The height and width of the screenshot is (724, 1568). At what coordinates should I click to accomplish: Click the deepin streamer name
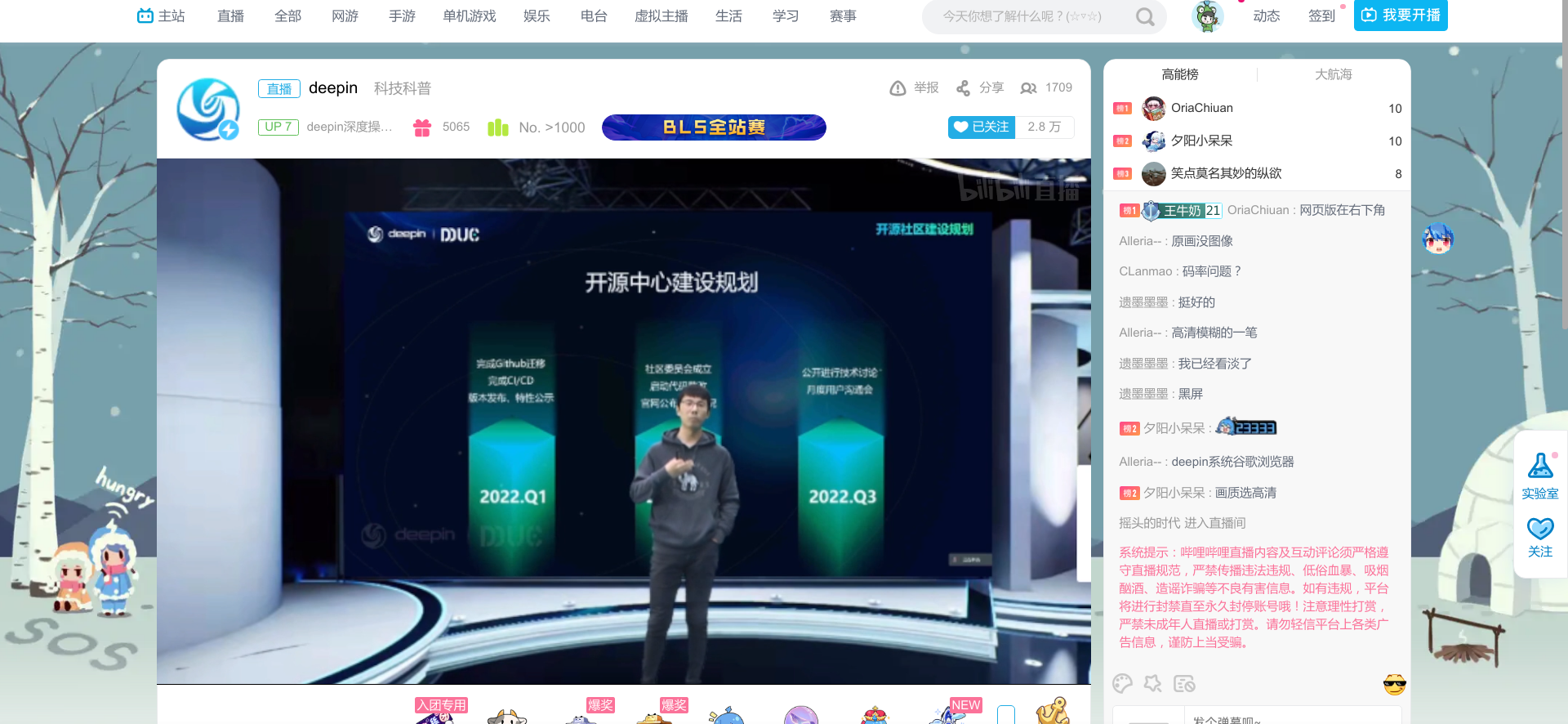click(x=333, y=88)
